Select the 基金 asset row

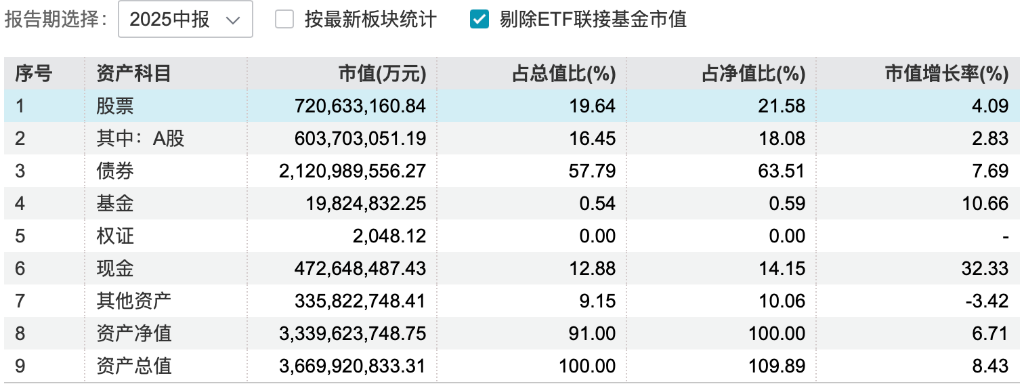pyautogui.click(x=512, y=204)
